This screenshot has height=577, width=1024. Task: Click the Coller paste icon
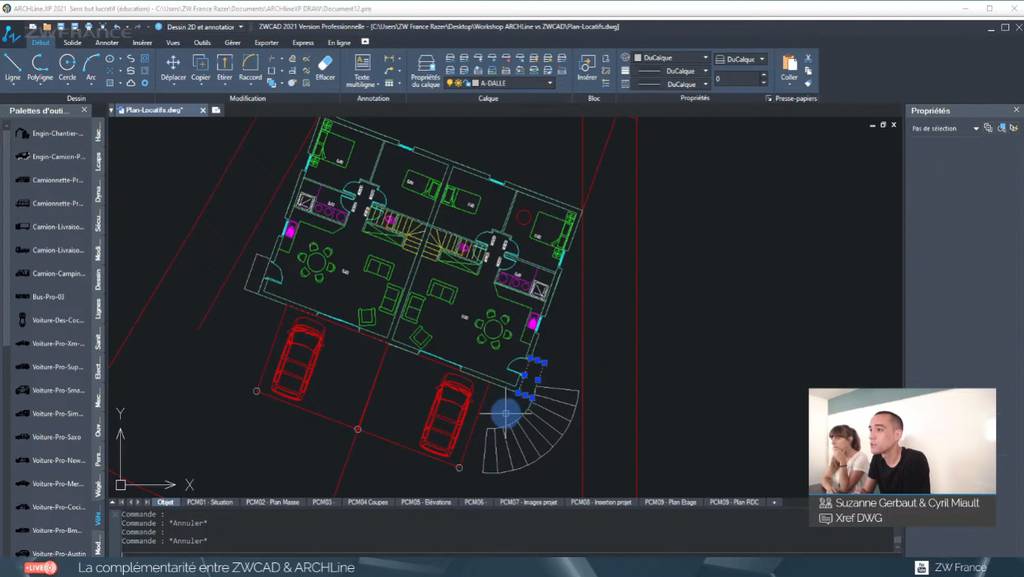(789, 63)
